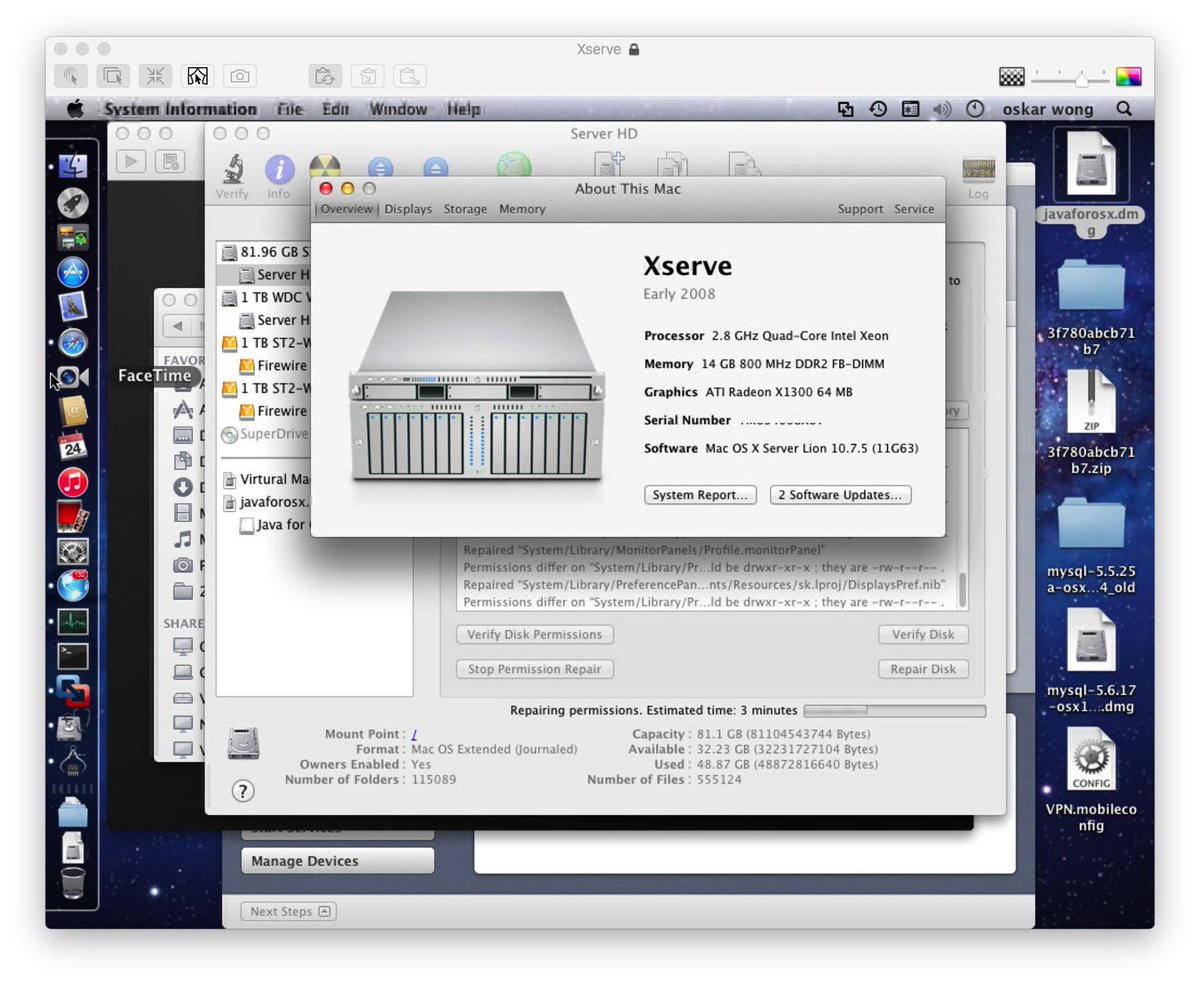Click Verify microscope icon in Disk Utility
Image resolution: width=1200 pixels, height=983 pixels.
point(232,176)
